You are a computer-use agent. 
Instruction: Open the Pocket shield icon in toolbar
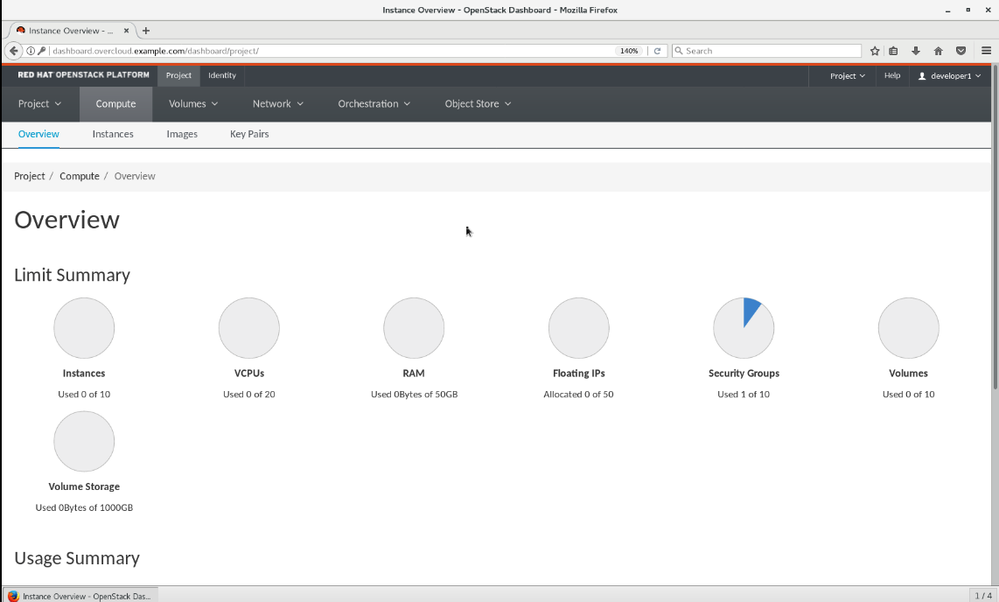point(961,51)
